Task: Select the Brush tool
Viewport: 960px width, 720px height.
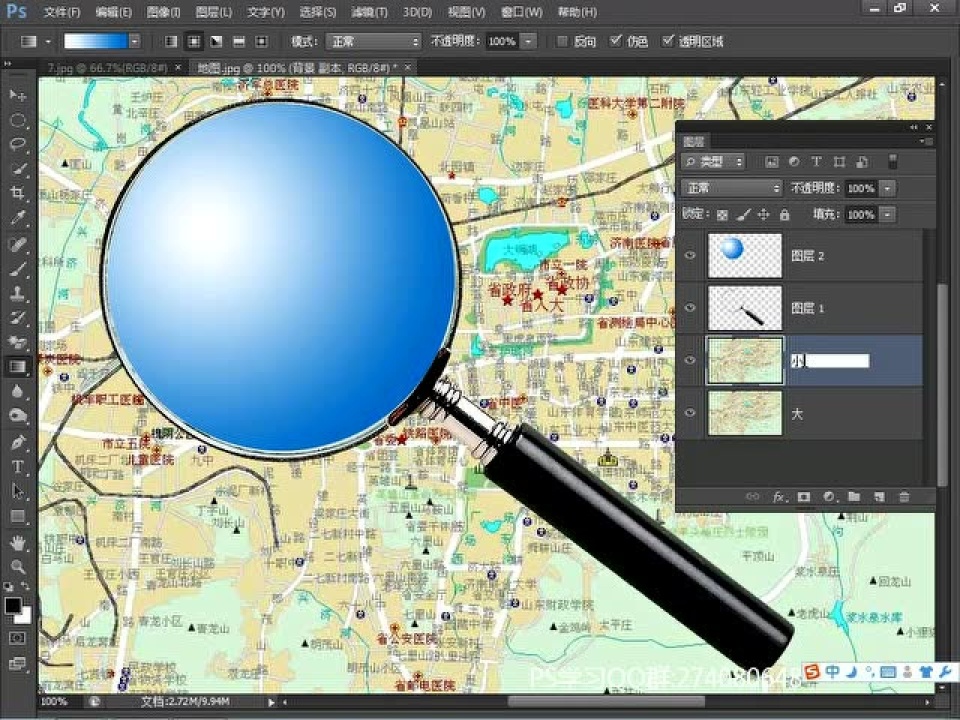Action: (18, 269)
